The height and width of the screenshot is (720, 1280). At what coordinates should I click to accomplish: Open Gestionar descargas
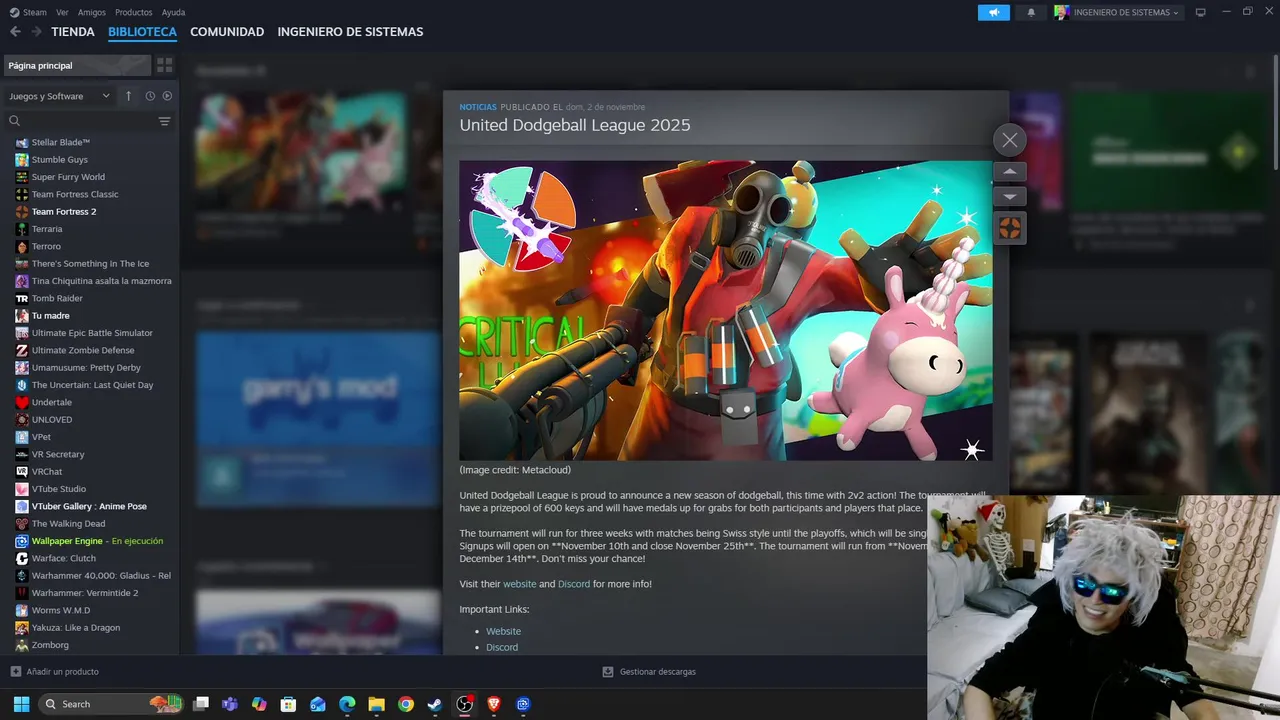[x=649, y=671]
